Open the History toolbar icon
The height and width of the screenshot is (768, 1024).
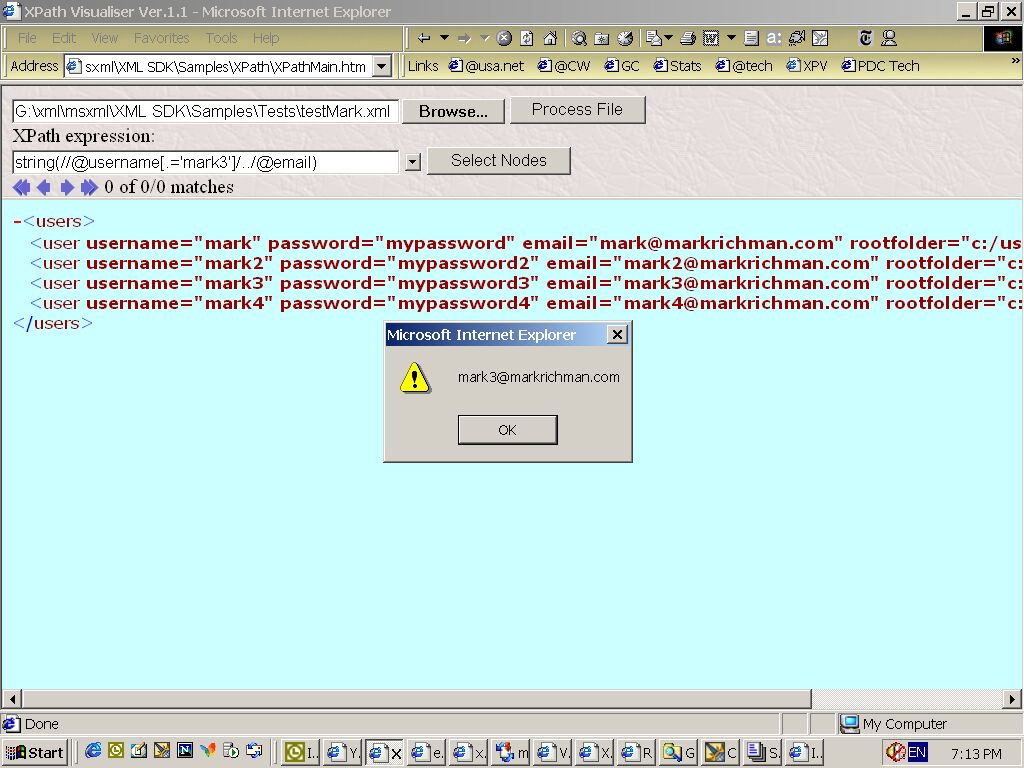click(625, 39)
